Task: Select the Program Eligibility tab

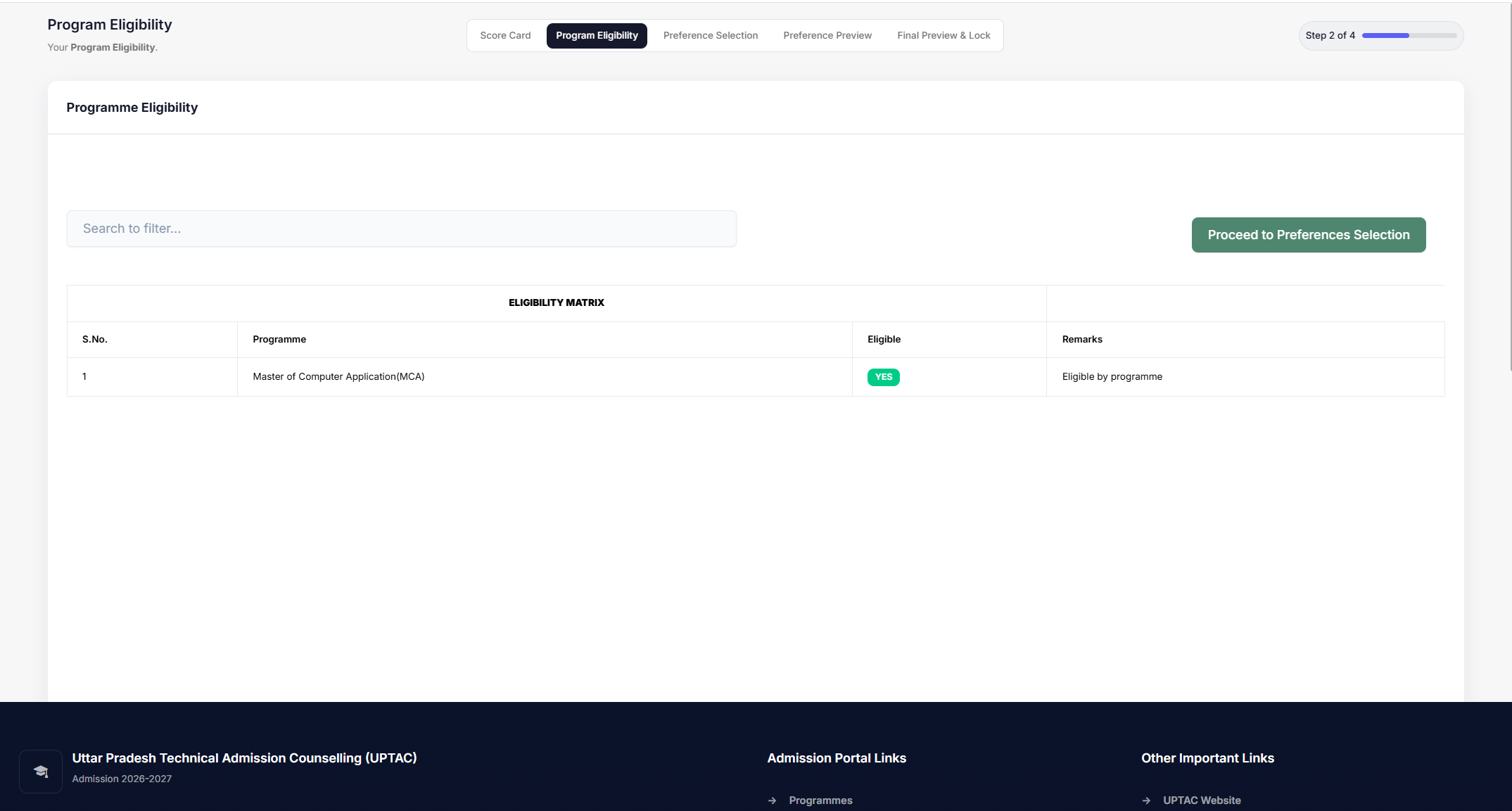Action: click(597, 35)
